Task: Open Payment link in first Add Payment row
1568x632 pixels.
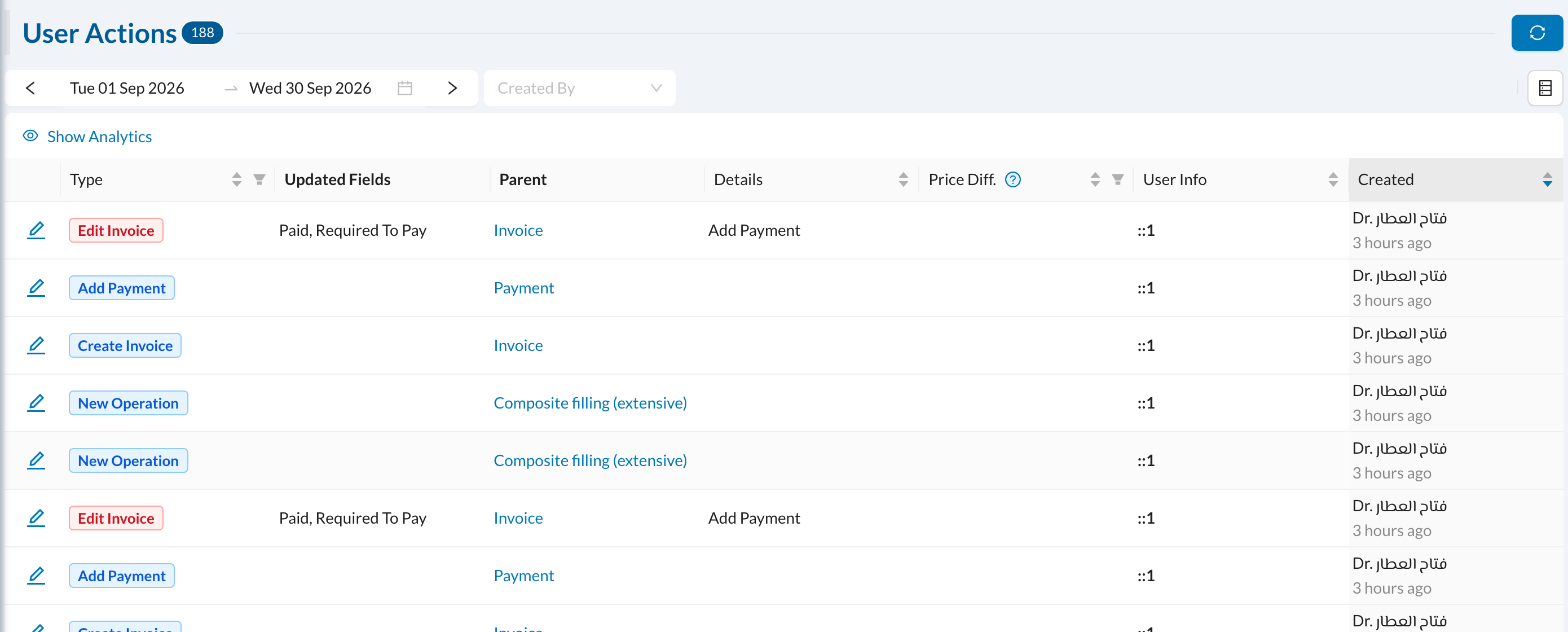Action: point(523,288)
